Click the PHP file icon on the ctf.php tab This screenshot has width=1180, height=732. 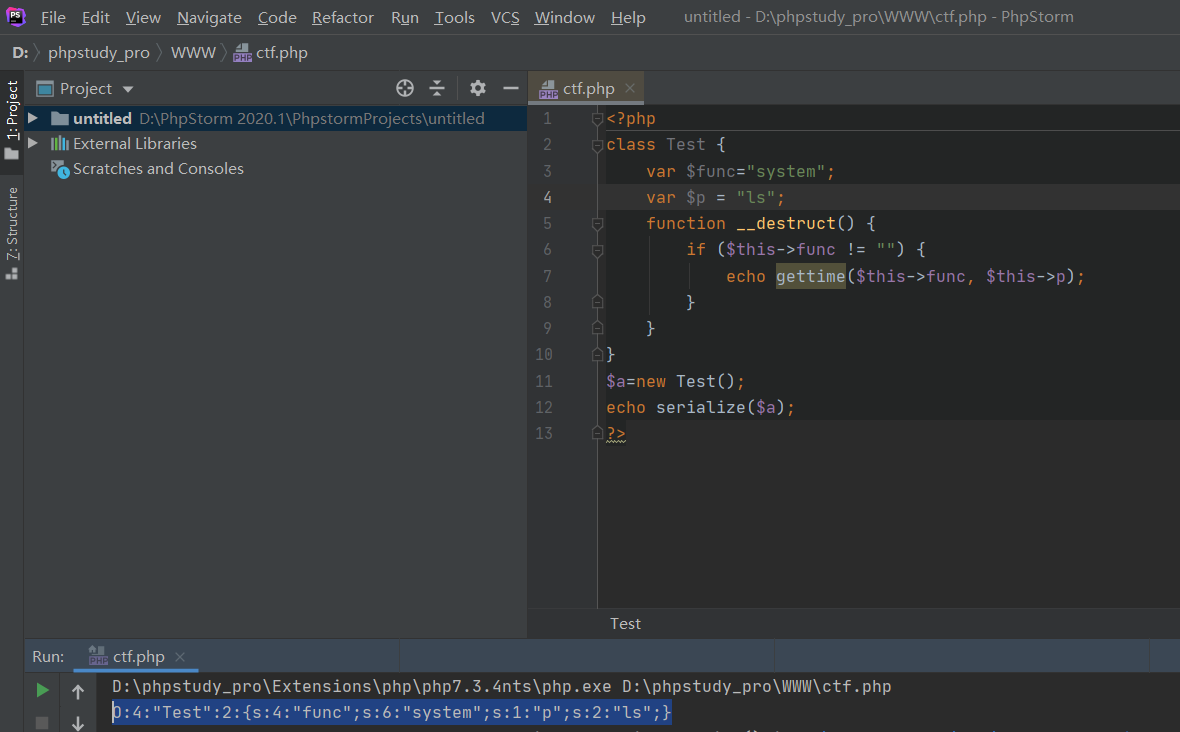pos(547,87)
